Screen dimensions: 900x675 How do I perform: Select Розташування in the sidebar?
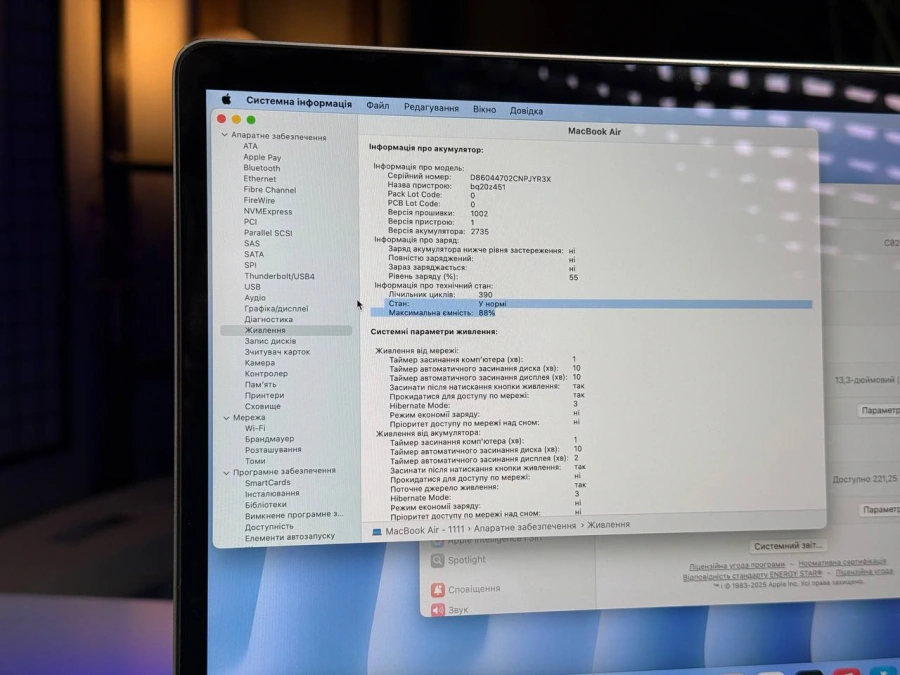273,450
